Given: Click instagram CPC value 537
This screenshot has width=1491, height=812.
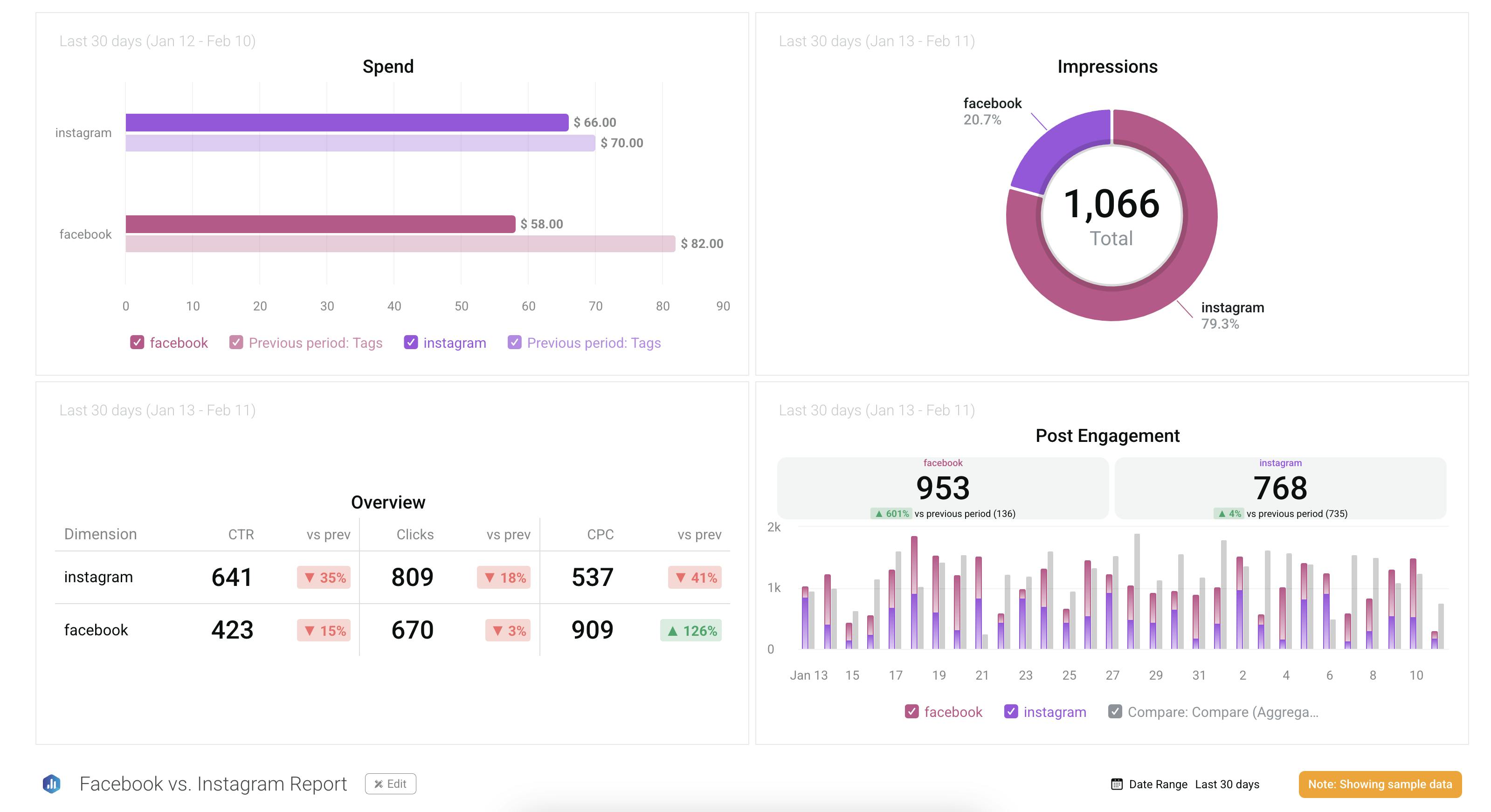Looking at the screenshot, I should [592, 577].
